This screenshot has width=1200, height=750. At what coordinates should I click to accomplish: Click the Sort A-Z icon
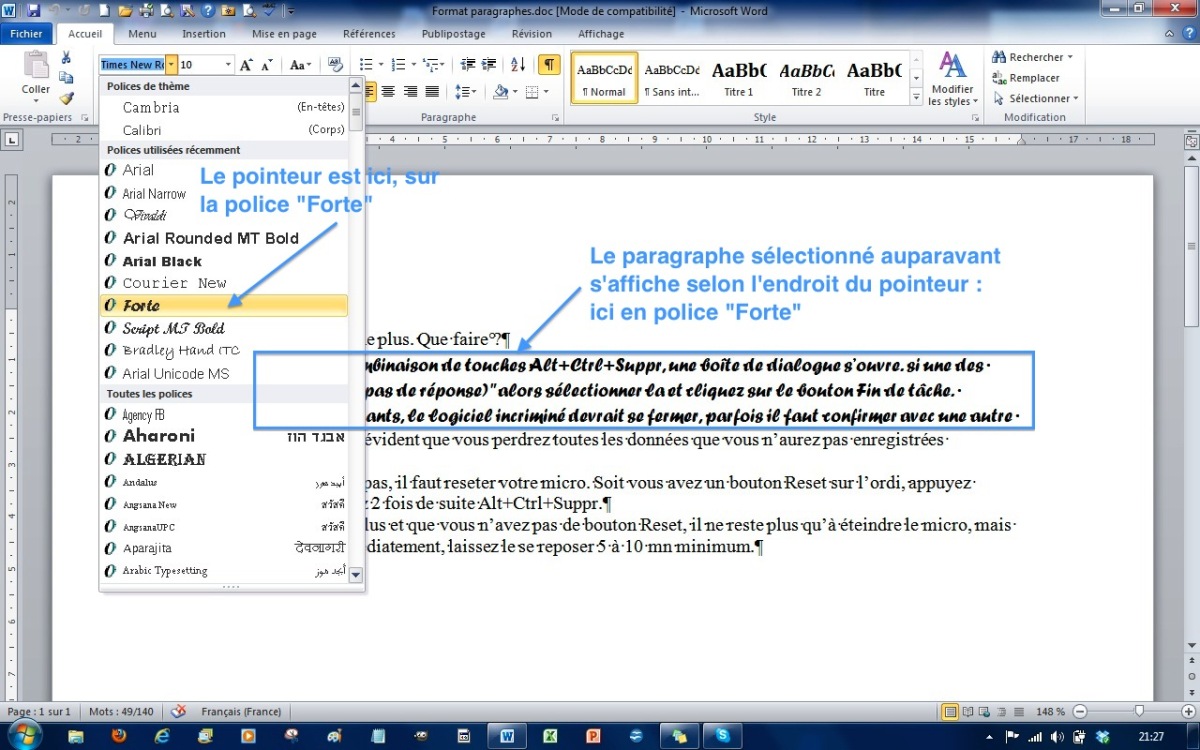click(x=518, y=65)
